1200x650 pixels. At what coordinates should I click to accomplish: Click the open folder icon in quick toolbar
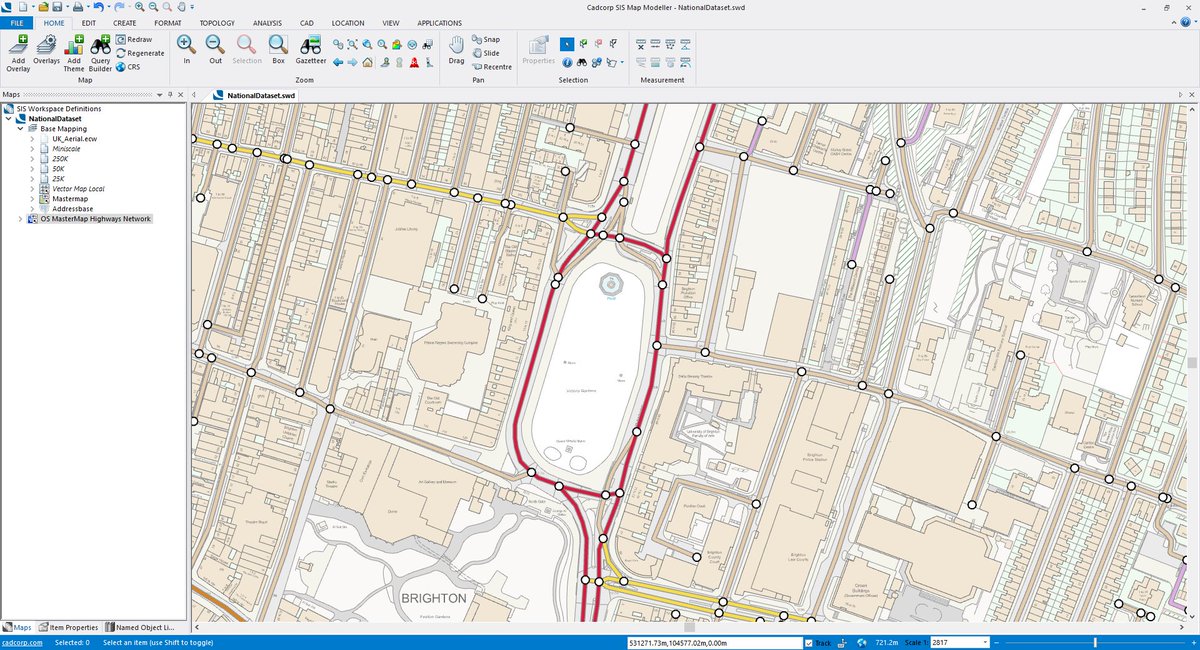43,6
